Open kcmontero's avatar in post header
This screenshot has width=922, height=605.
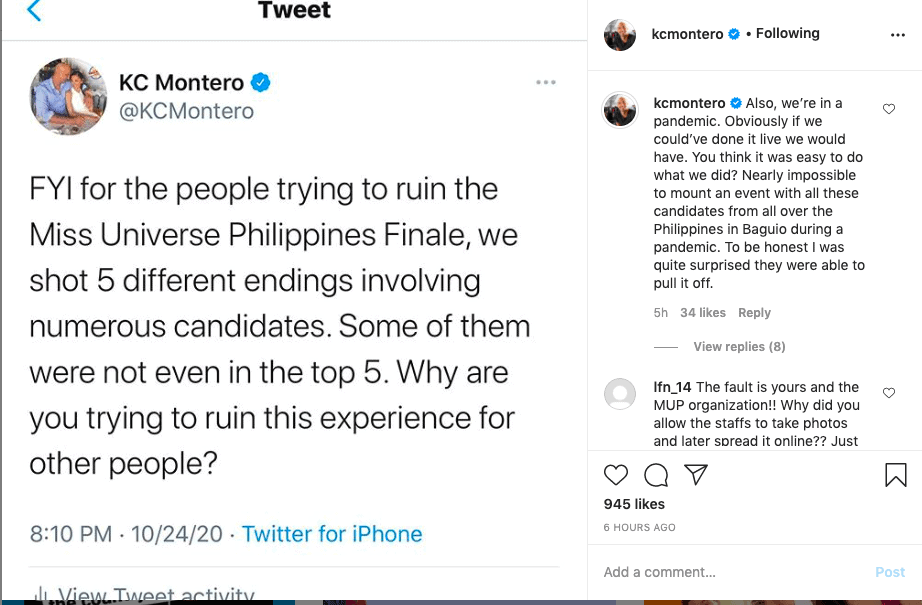click(620, 35)
